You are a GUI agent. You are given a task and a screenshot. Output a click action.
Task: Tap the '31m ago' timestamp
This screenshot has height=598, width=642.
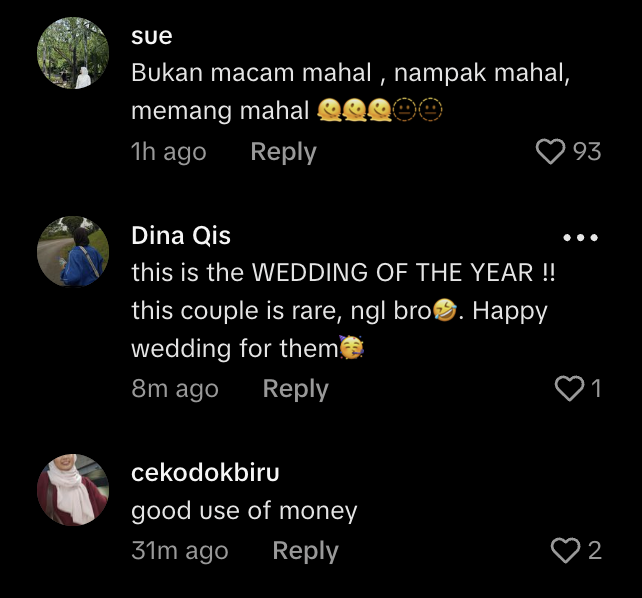coord(179,551)
